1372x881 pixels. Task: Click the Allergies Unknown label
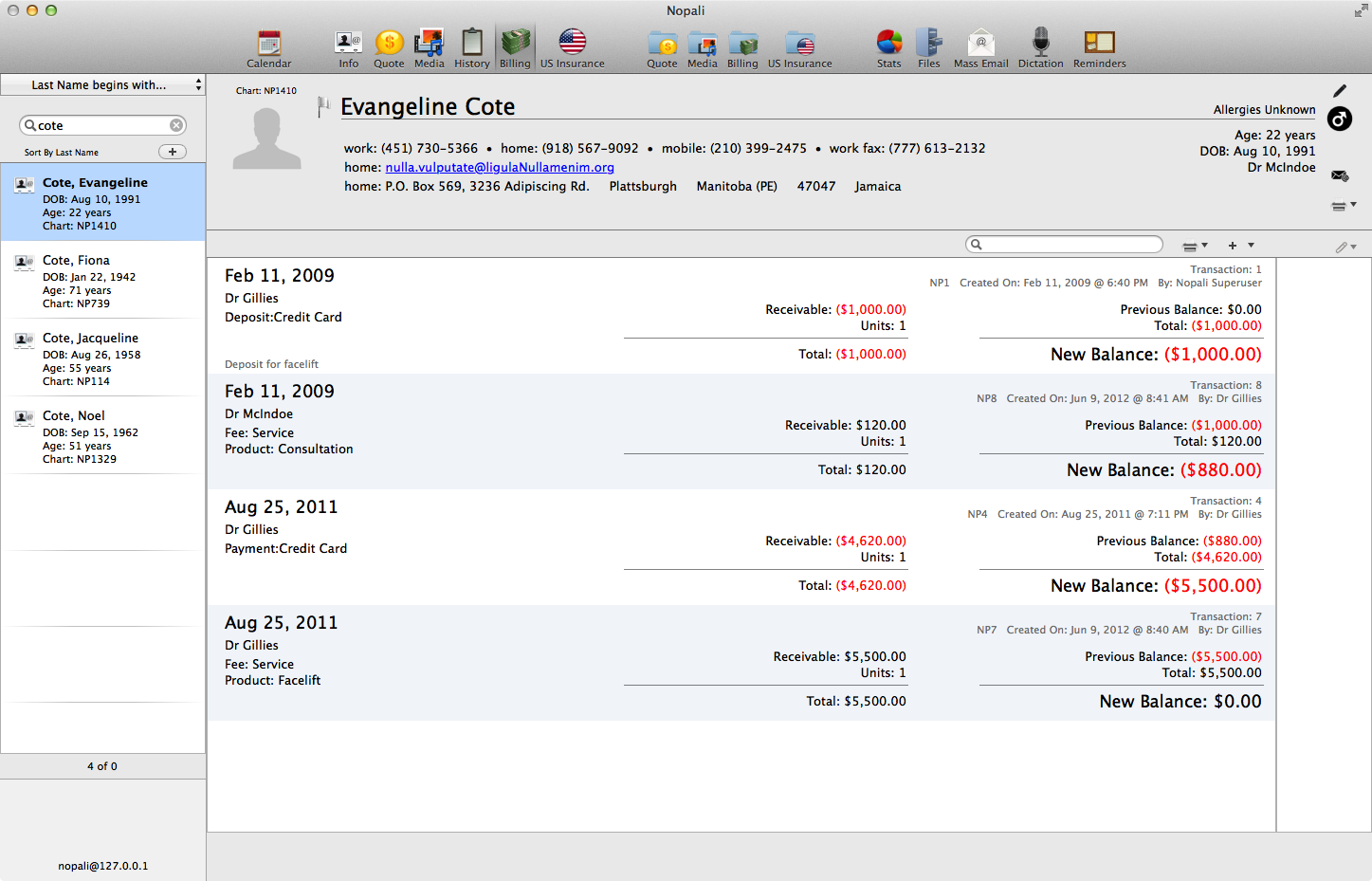click(1264, 110)
